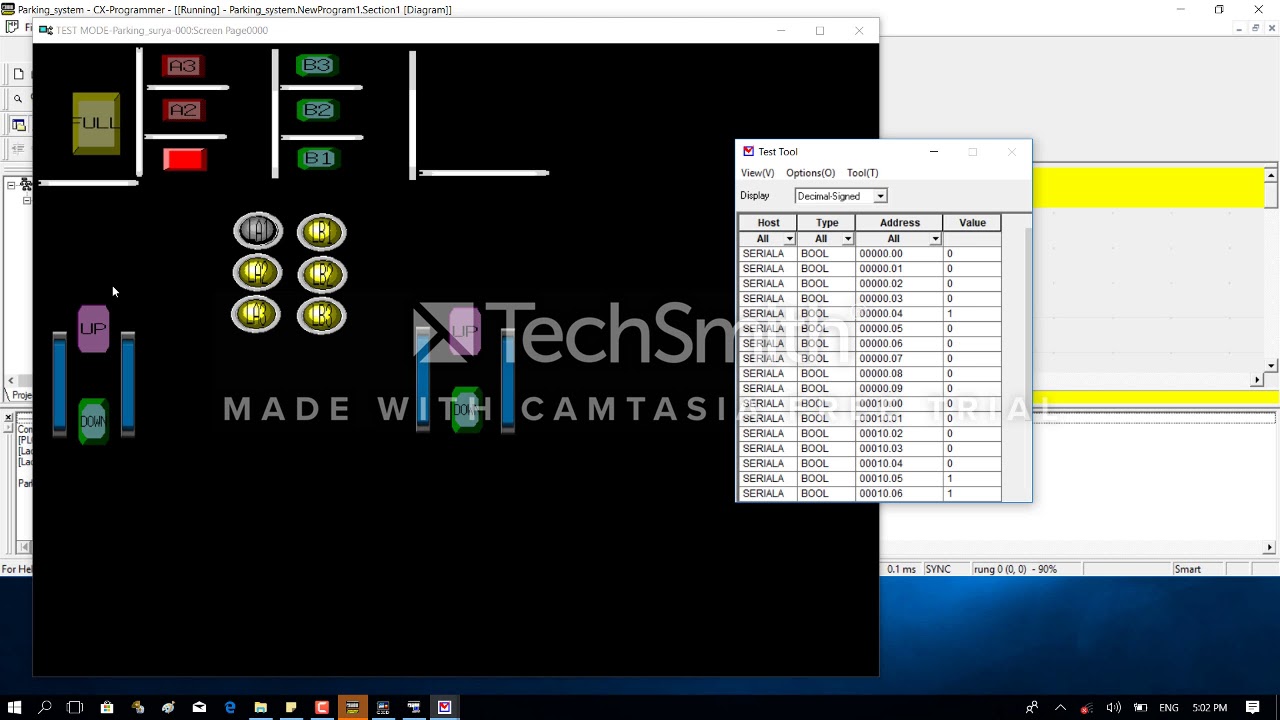Click the Value column header
Viewport: 1280px width, 720px height.
coord(972,223)
